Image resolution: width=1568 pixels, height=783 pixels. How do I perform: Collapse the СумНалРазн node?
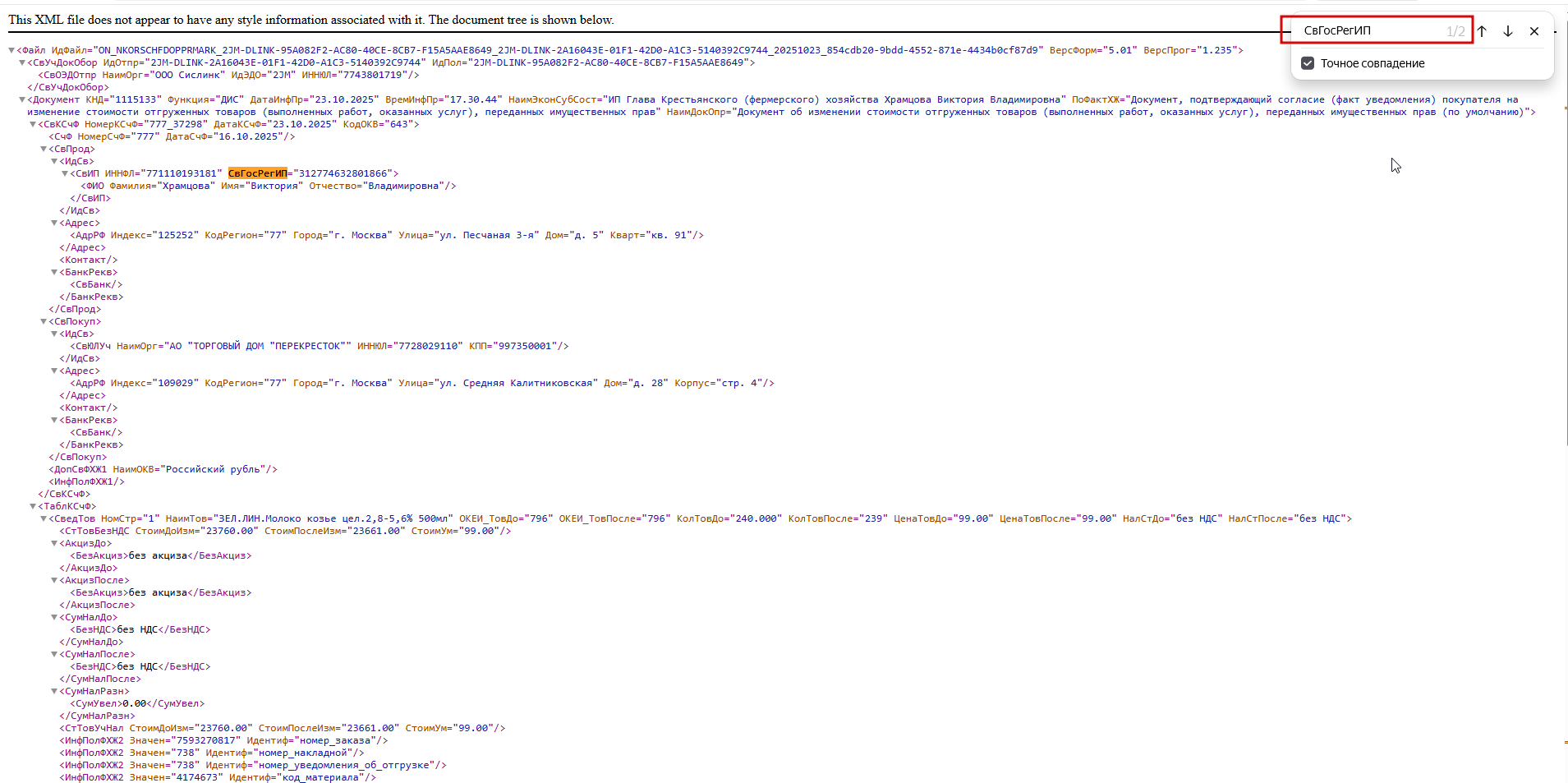[54, 691]
